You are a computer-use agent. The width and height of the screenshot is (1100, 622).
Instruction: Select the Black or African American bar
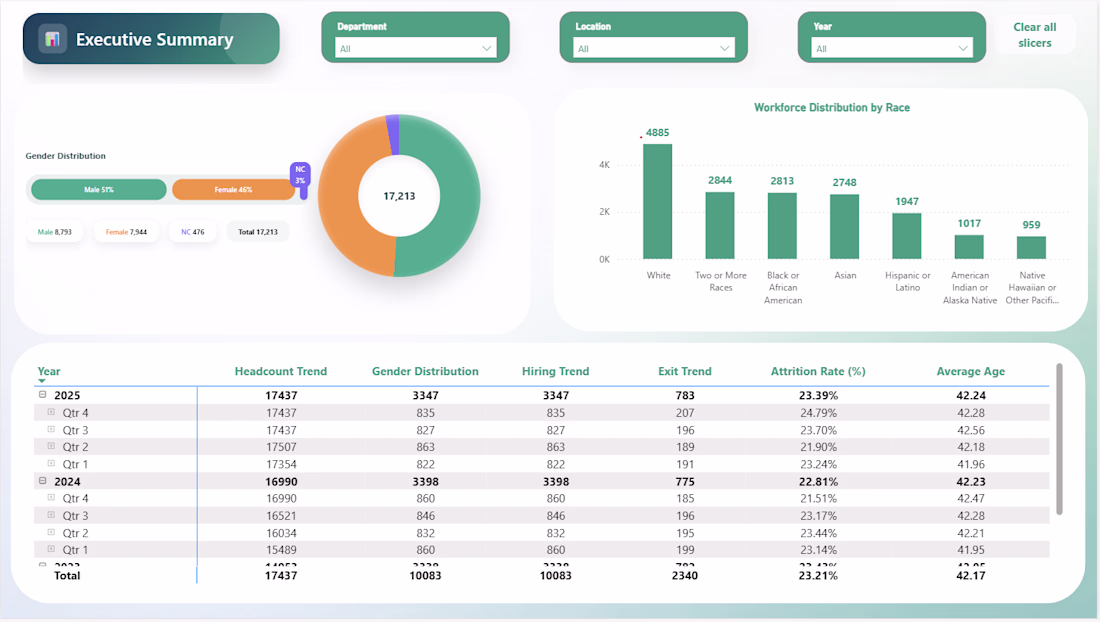click(782, 227)
